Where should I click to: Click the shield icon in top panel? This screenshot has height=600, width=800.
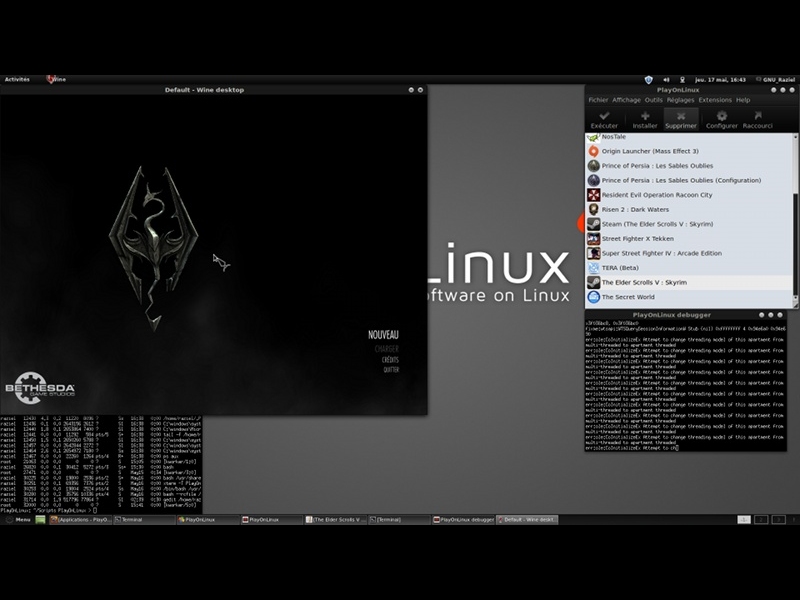pos(649,79)
